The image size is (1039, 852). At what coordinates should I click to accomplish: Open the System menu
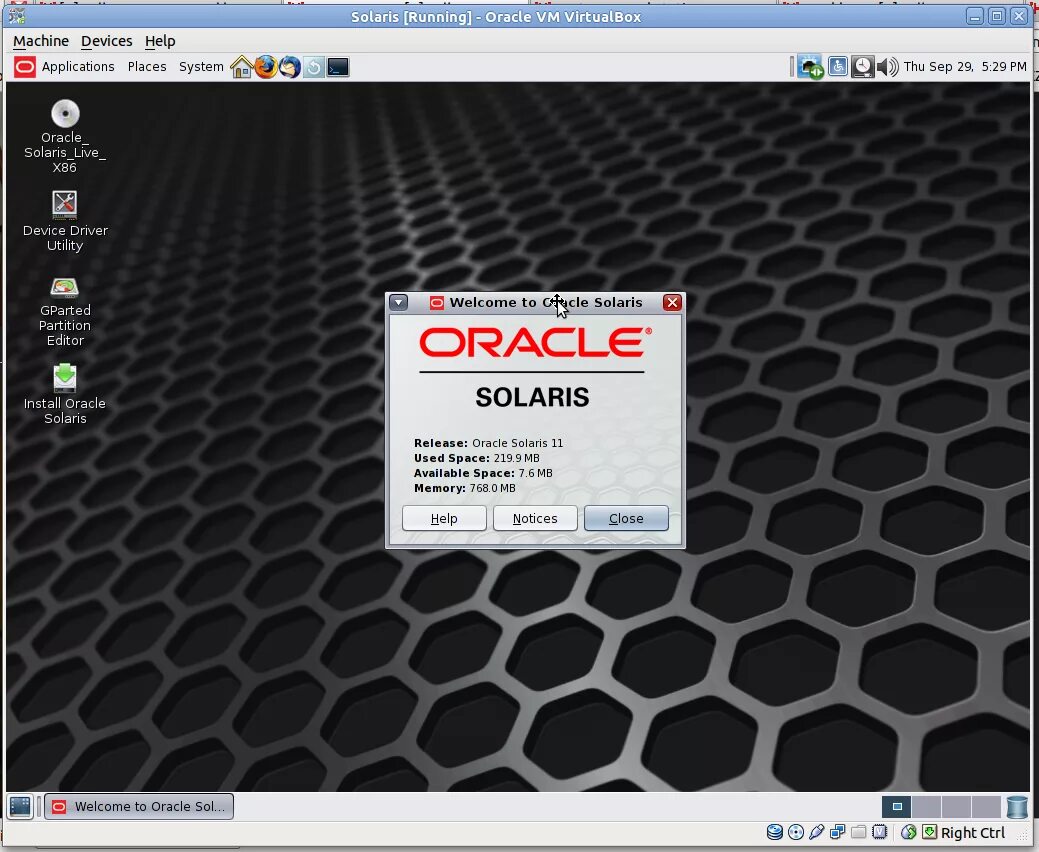201,67
